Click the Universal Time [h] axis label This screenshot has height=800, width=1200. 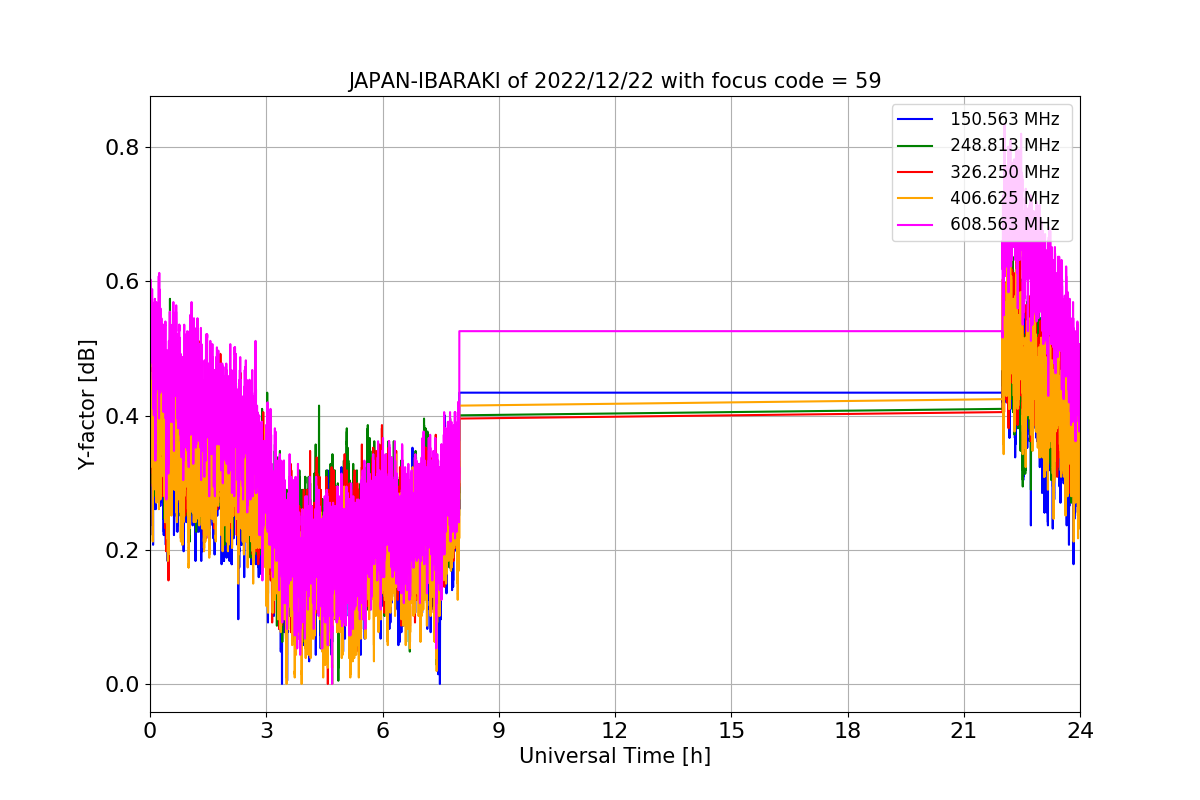pos(614,757)
